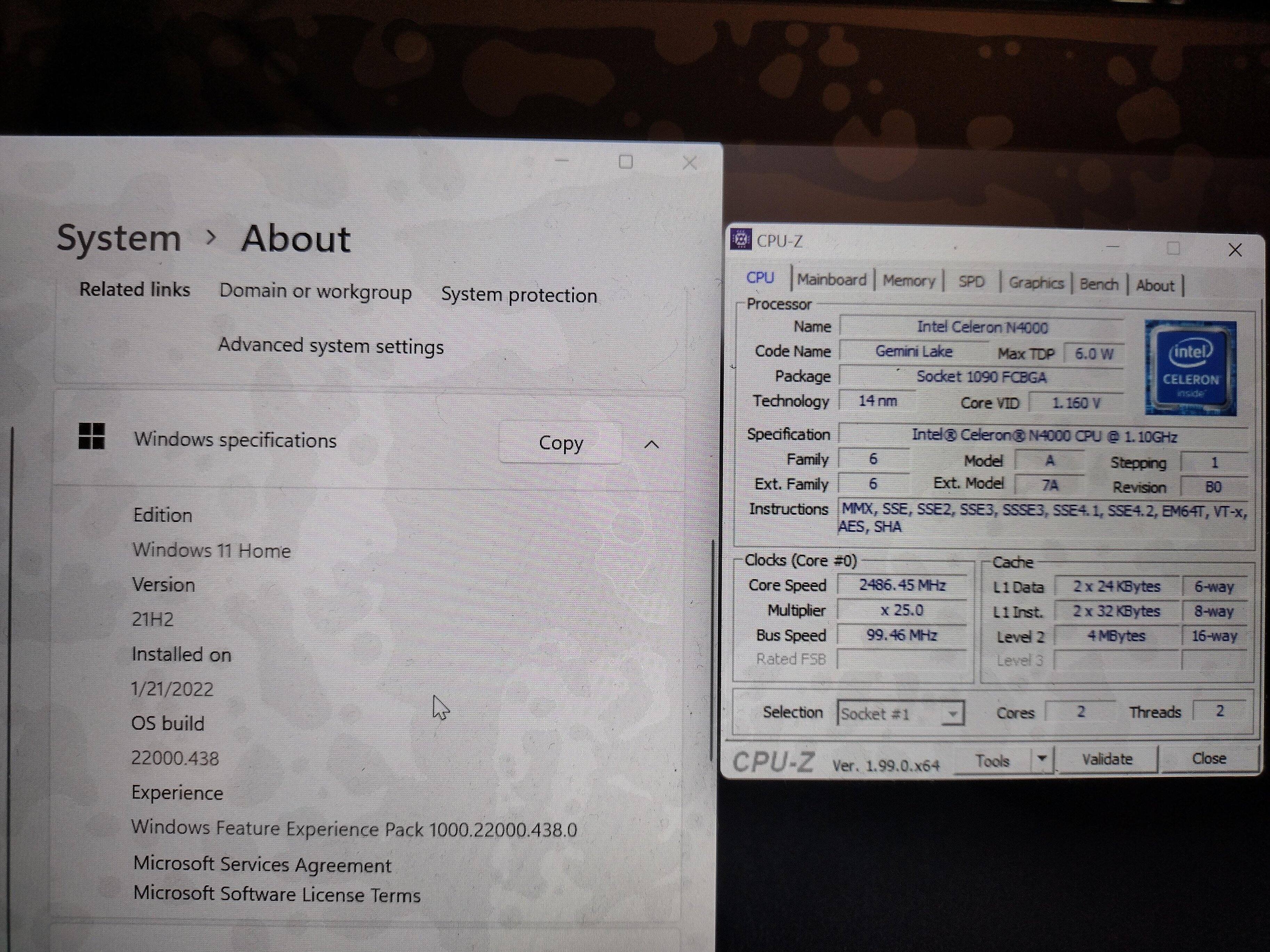Maximize the Settings About window
Viewport: 1270px width, 952px height.
pyautogui.click(x=626, y=162)
